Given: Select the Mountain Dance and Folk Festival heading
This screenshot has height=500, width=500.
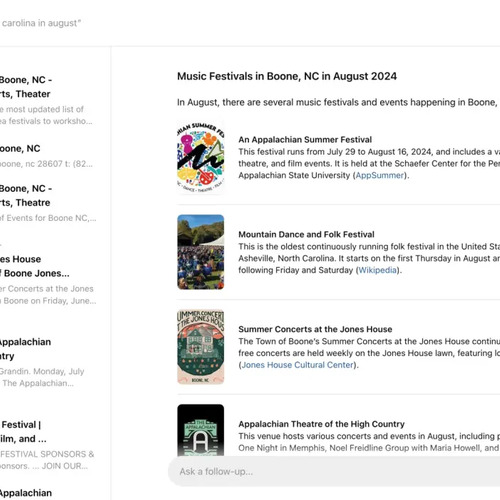Looking at the screenshot, I should coord(306,234).
